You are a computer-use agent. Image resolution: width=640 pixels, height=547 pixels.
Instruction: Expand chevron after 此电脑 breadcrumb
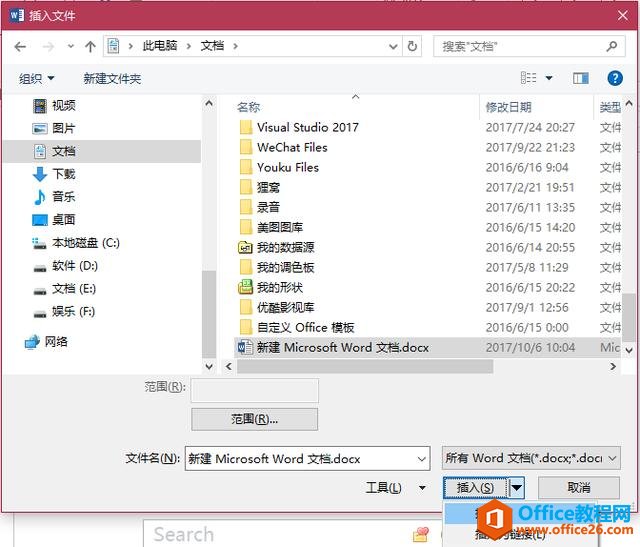[x=189, y=46]
